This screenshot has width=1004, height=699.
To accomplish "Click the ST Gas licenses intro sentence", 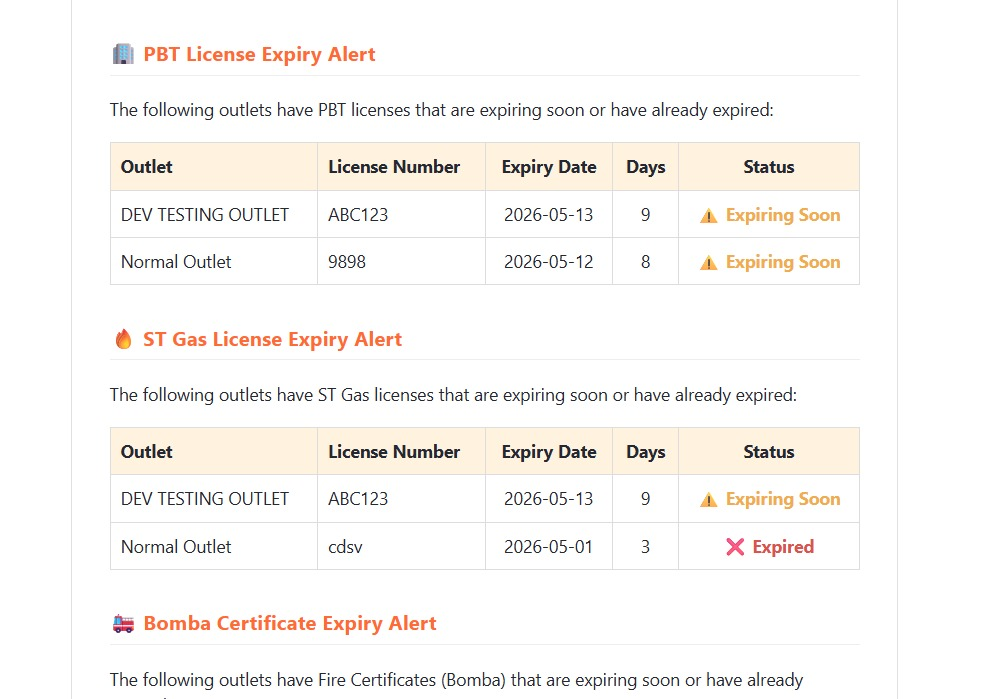I will [x=453, y=395].
